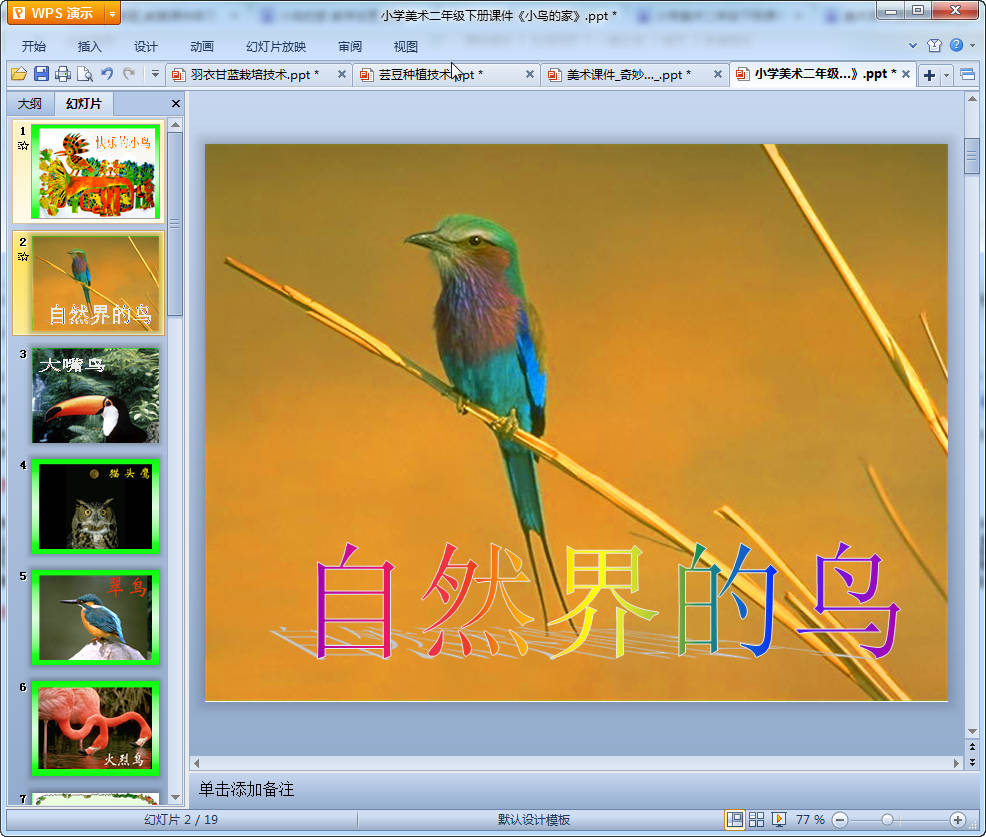Open the 动画 menu tab
The image size is (986, 837).
click(x=202, y=47)
